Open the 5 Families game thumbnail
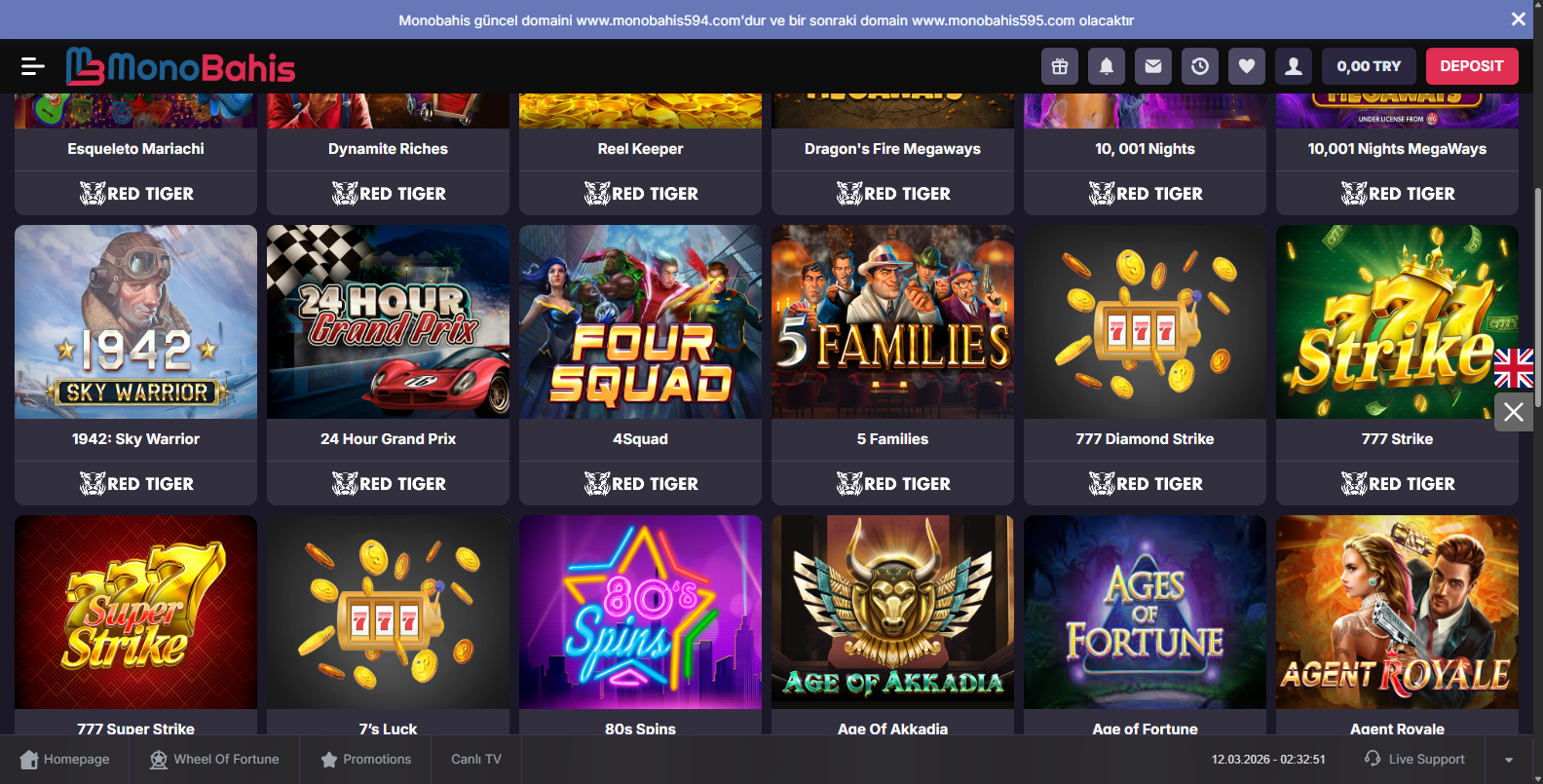Screen dimensions: 1543x784 click(x=893, y=322)
